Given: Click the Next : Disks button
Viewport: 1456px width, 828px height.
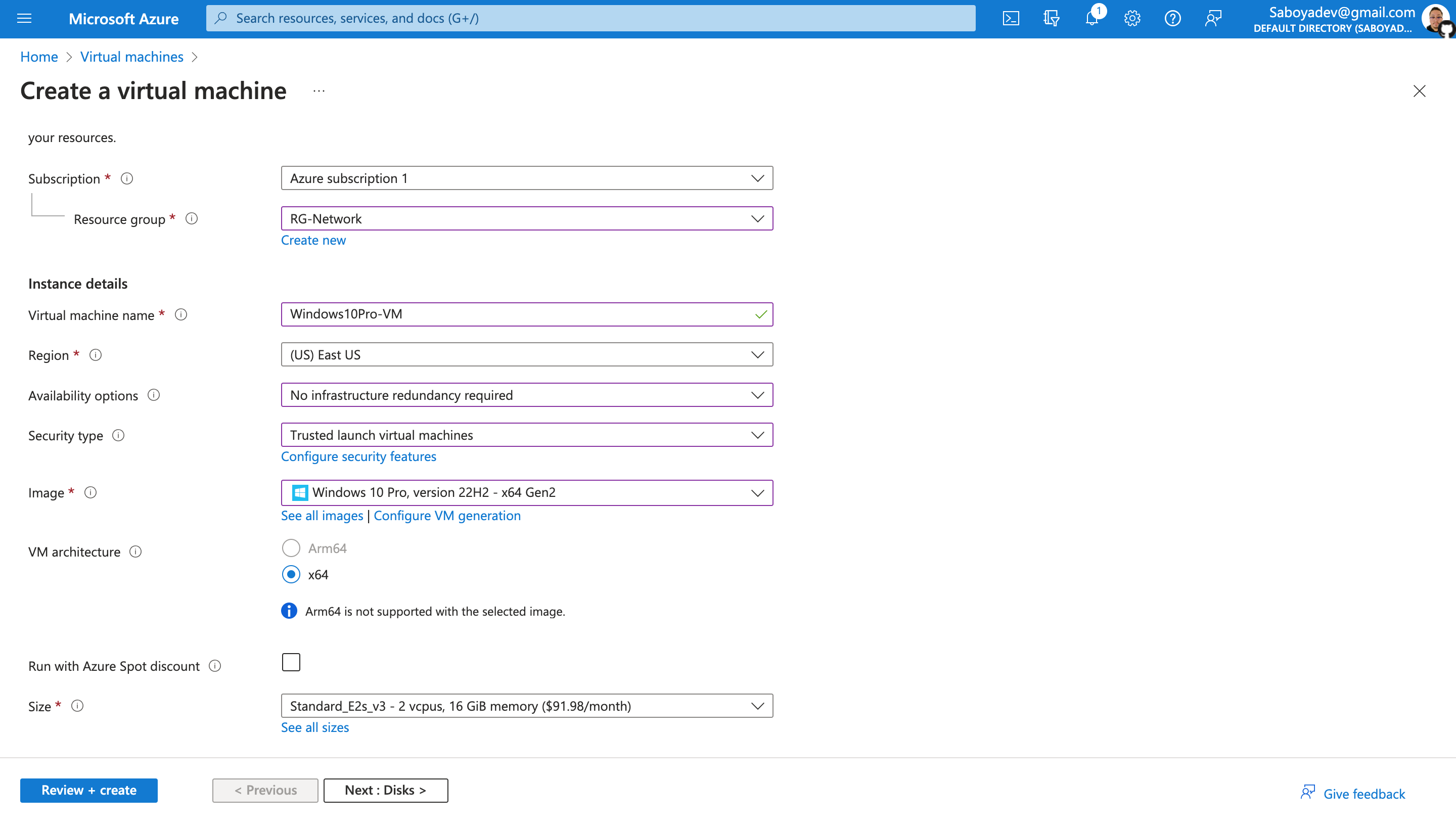Looking at the screenshot, I should (385, 791).
